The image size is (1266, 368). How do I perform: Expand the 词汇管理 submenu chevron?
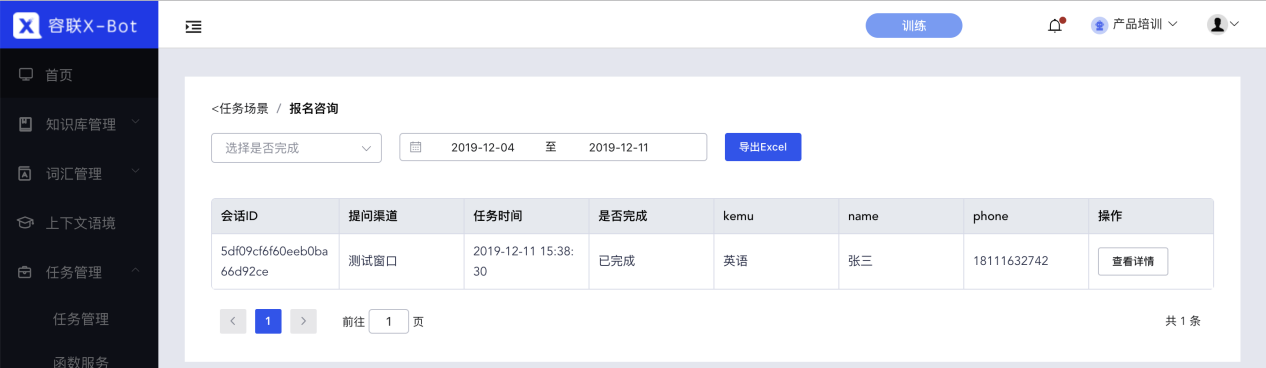135,172
